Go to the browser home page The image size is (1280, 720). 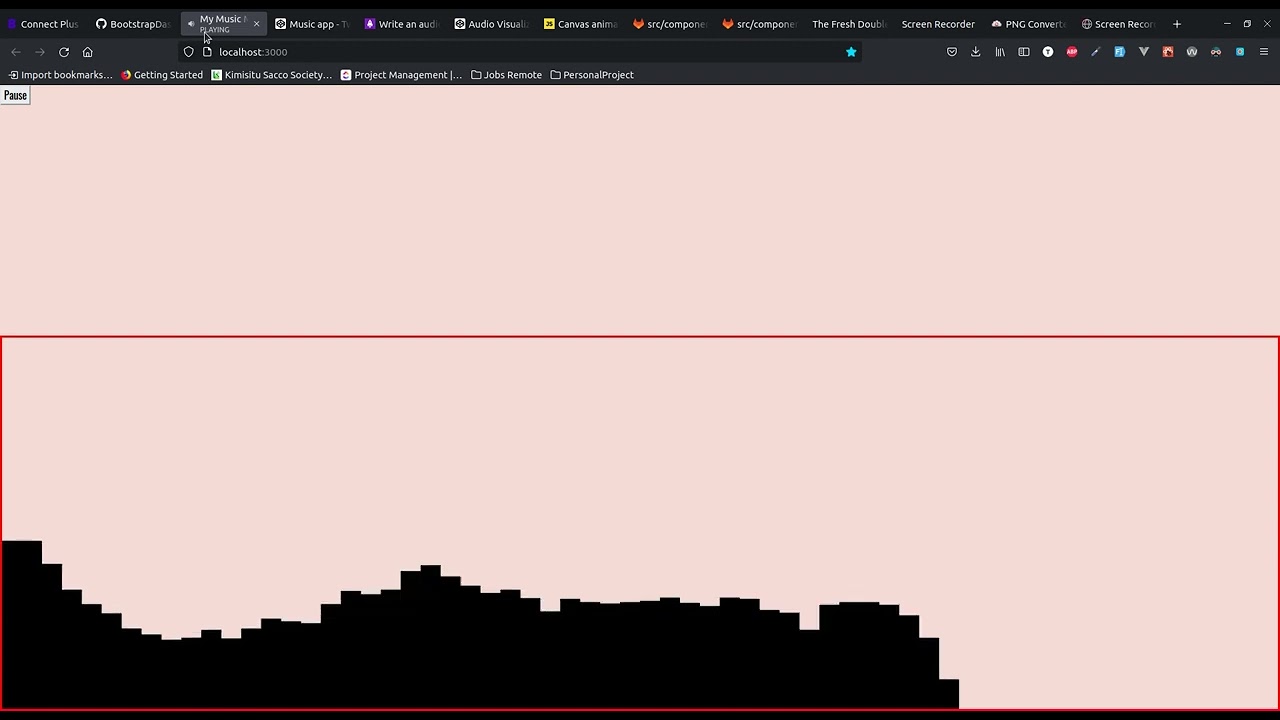click(88, 52)
